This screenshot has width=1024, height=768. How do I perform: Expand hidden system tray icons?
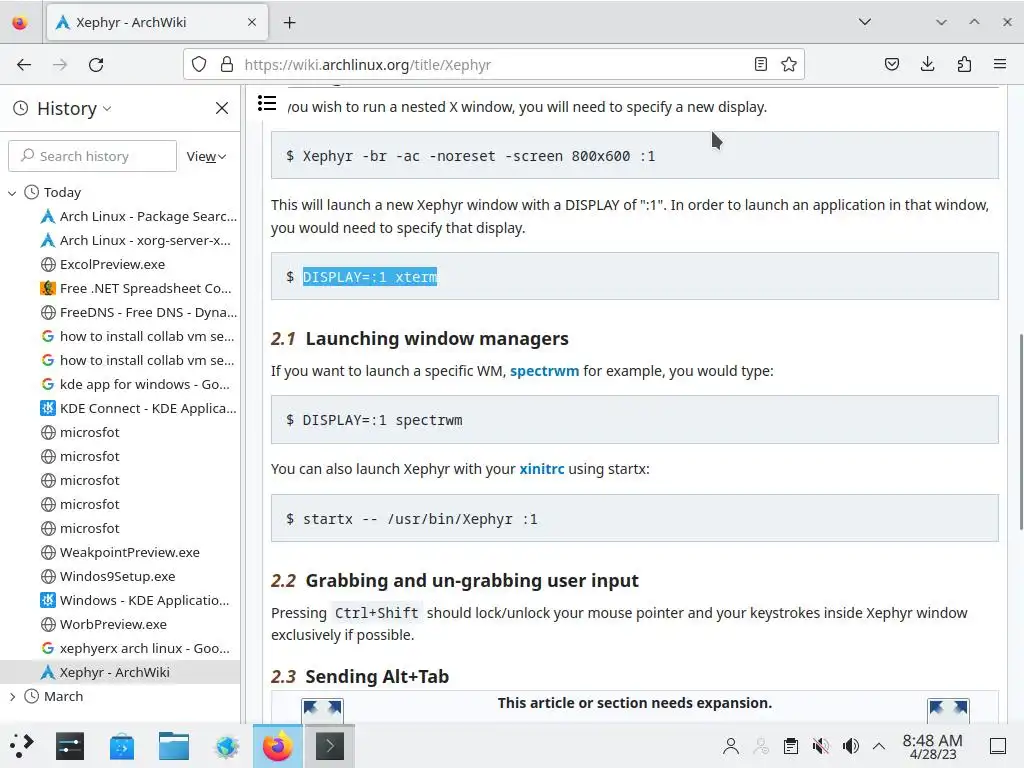(879, 746)
